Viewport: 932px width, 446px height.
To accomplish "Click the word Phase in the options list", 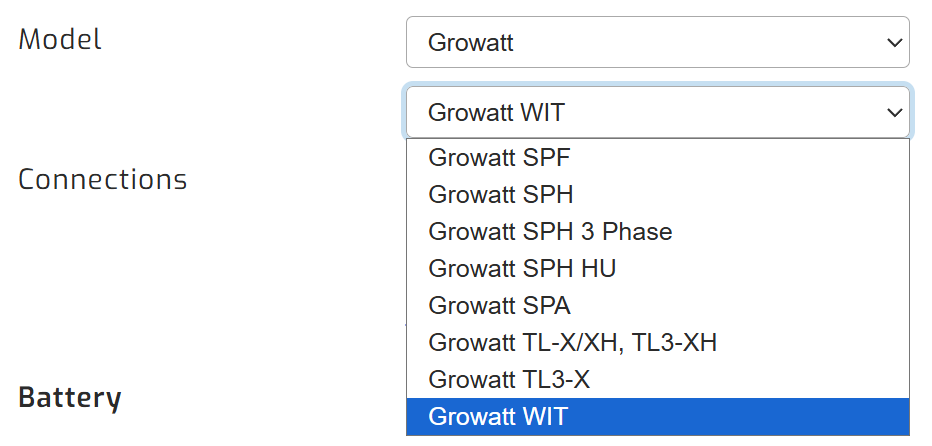I will pyautogui.click(x=639, y=232).
